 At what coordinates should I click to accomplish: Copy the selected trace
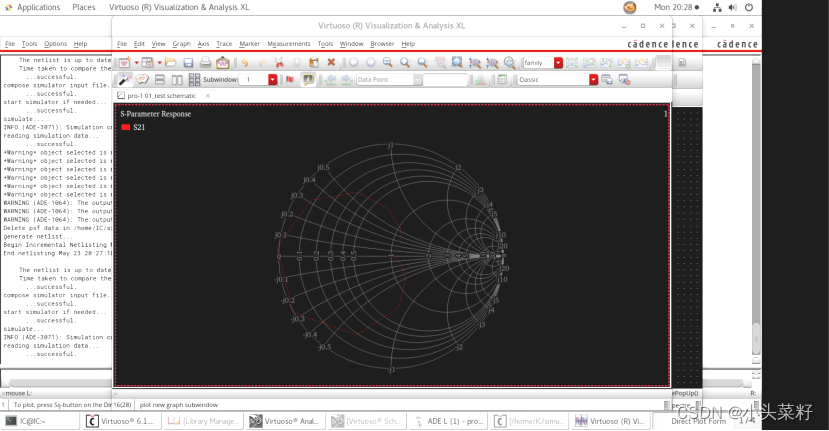click(297, 62)
